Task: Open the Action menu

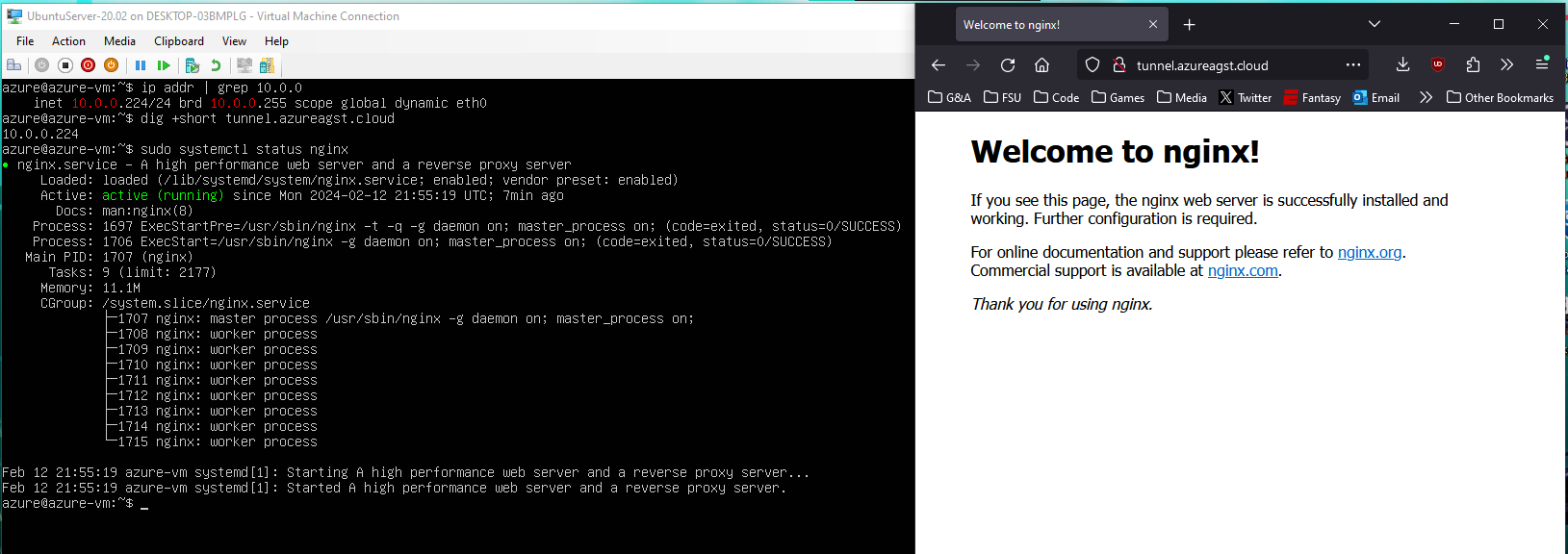Action: click(68, 41)
